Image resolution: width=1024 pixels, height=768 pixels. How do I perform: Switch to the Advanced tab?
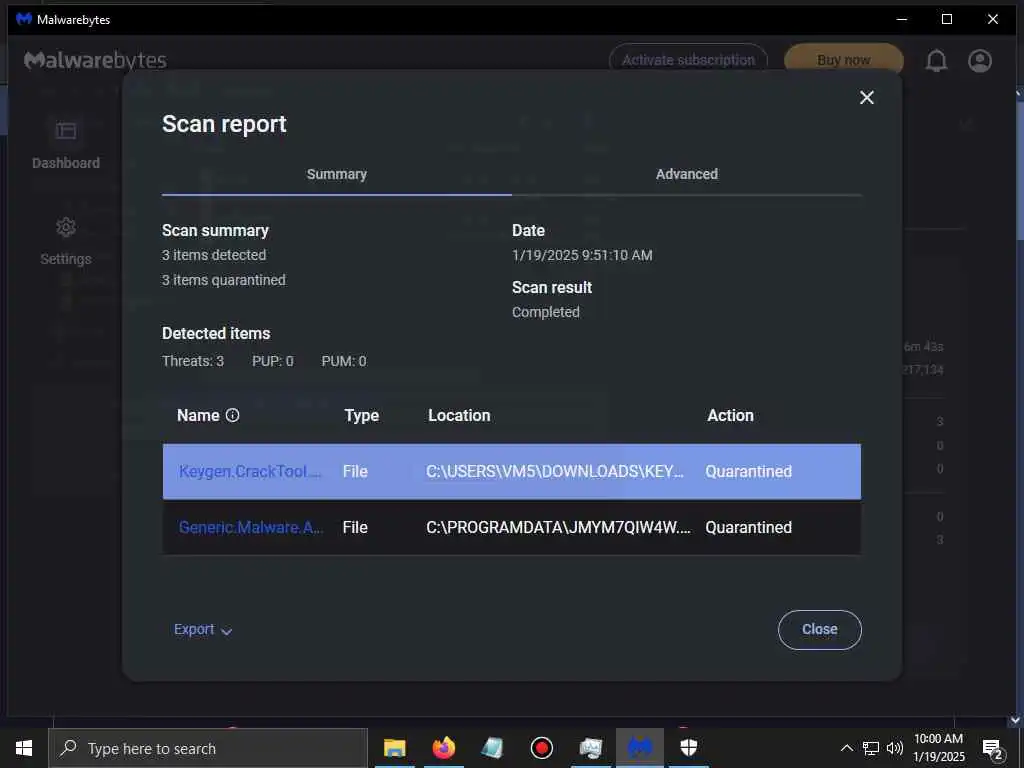686,174
